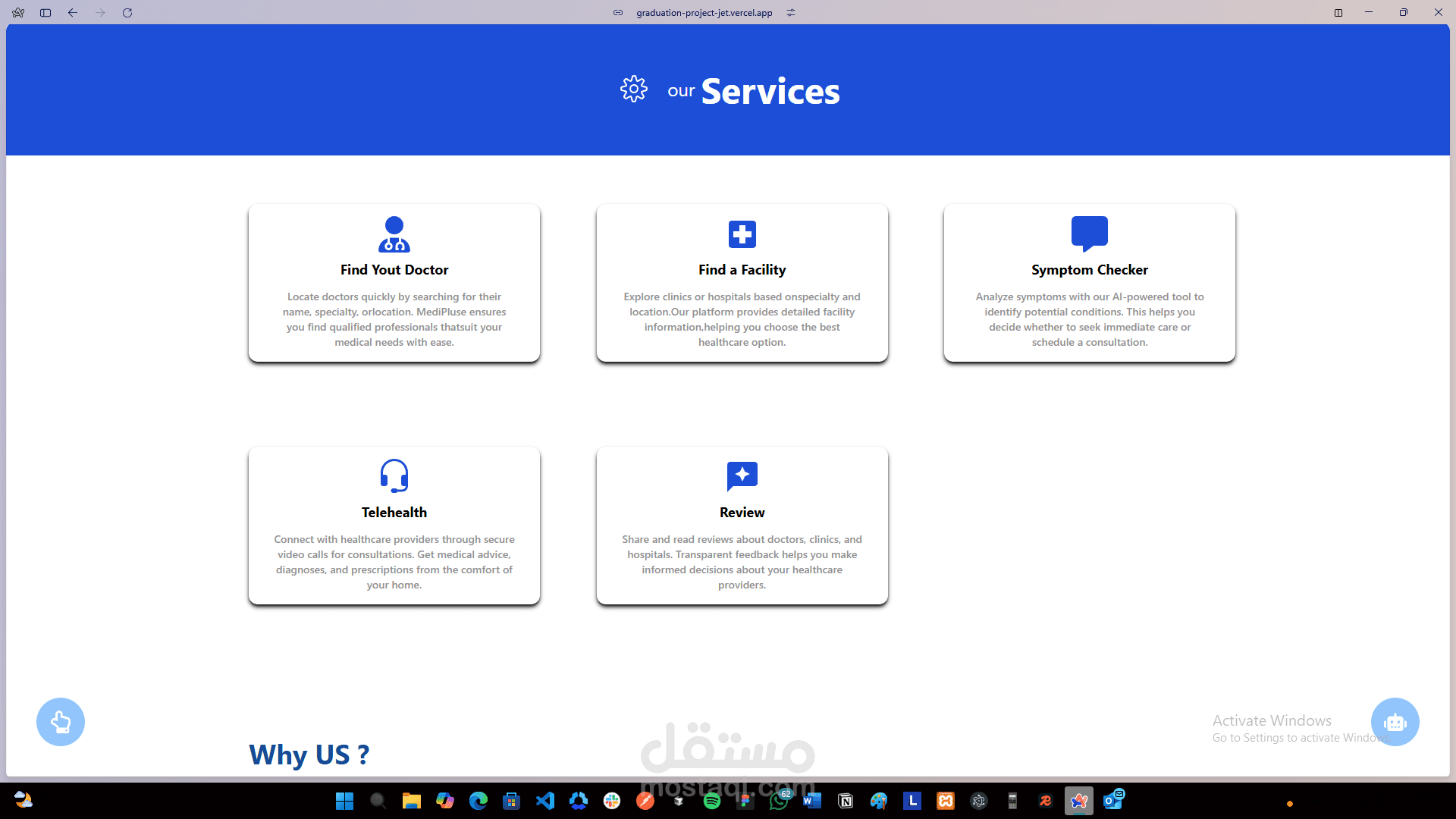This screenshot has height=819, width=1456.
Task: Open the Symptom Checker service heading
Action: [x=1090, y=270]
